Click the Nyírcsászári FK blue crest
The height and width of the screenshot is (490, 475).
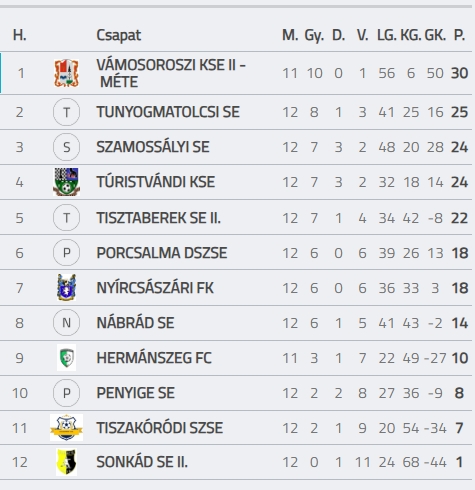66,288
